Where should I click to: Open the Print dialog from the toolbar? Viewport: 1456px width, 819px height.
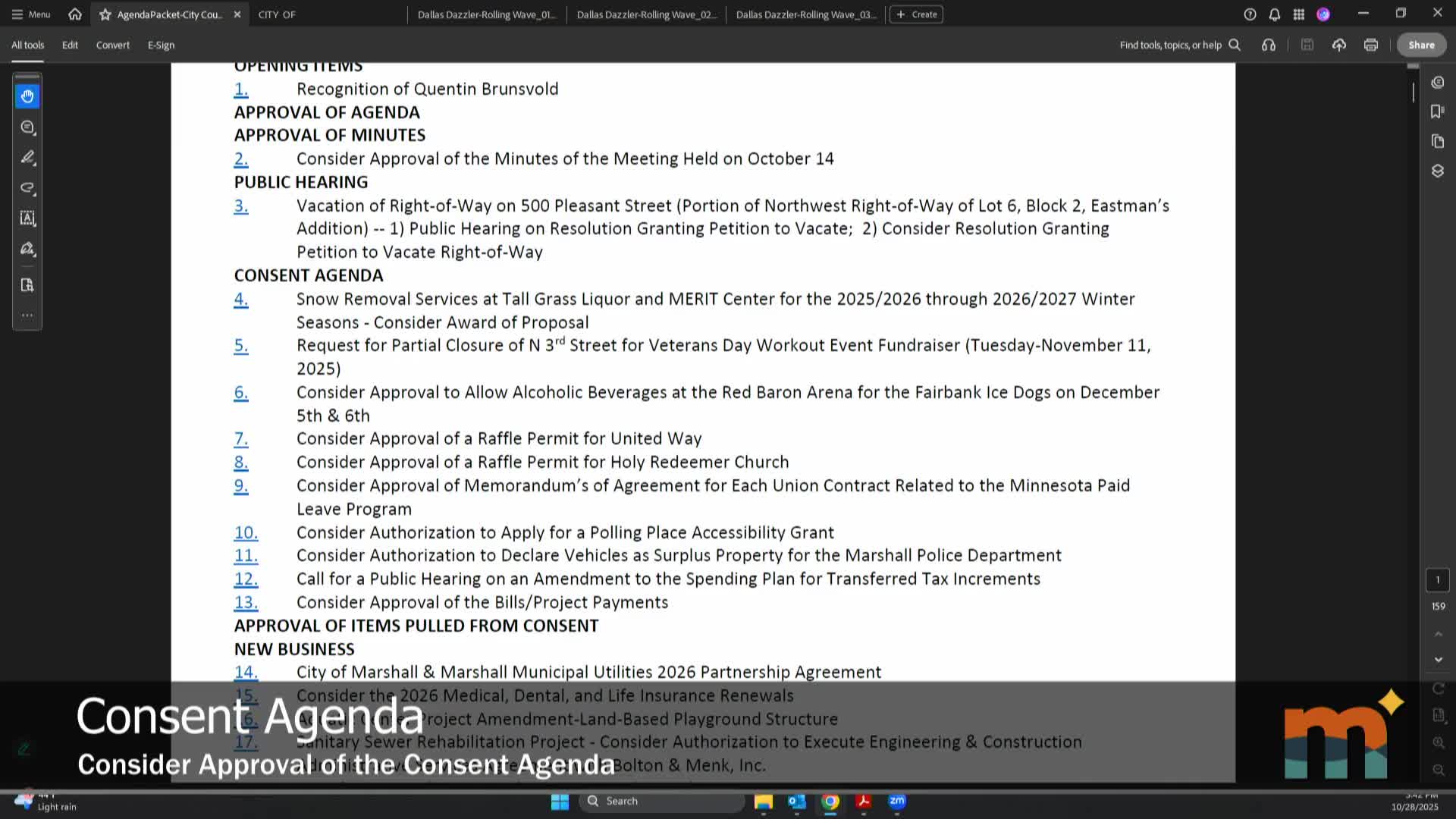pos(1370,45)
